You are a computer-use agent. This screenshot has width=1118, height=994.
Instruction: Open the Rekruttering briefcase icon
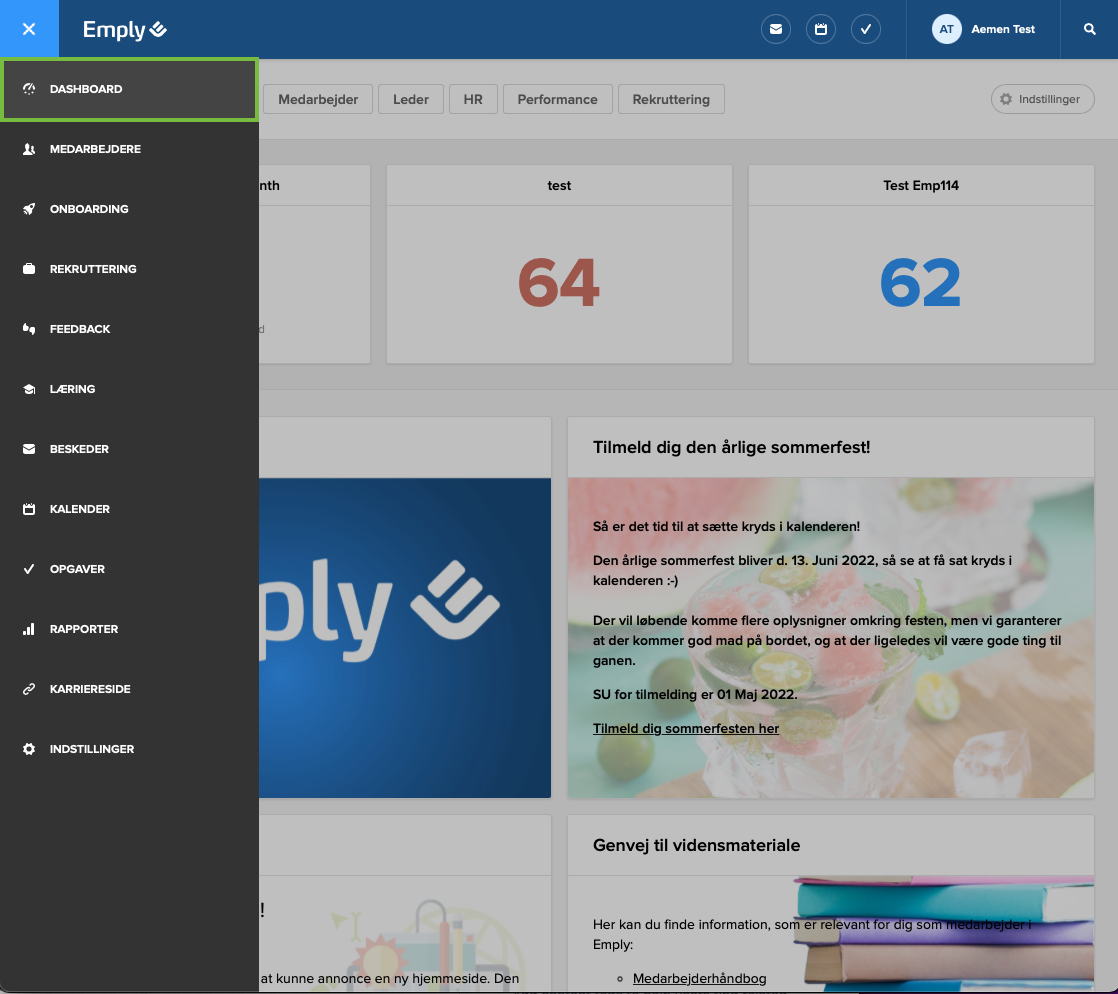click(x=30, y=269)
